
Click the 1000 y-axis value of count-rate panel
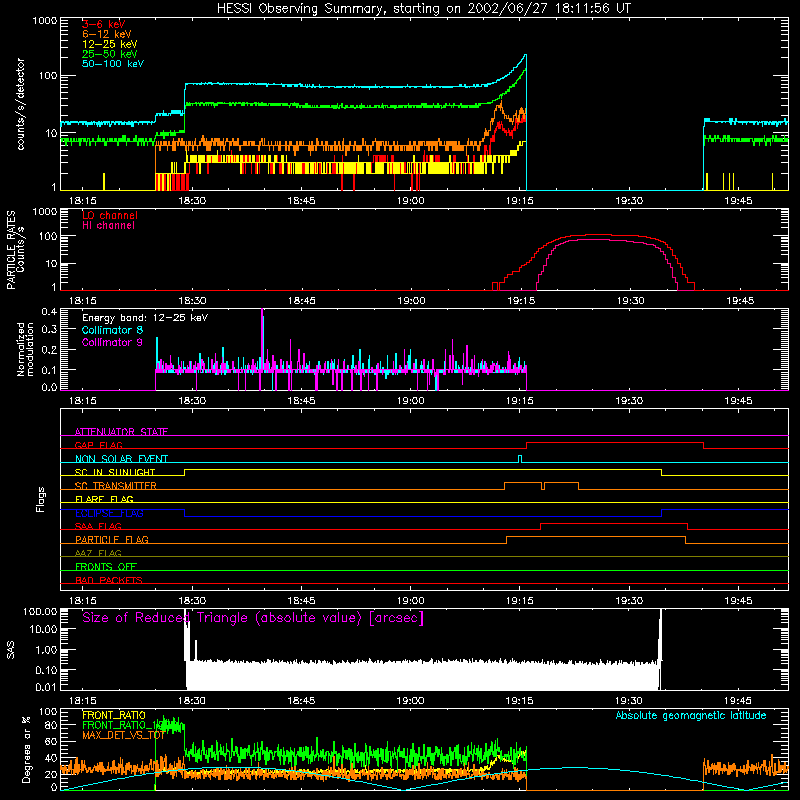point(44,21)
